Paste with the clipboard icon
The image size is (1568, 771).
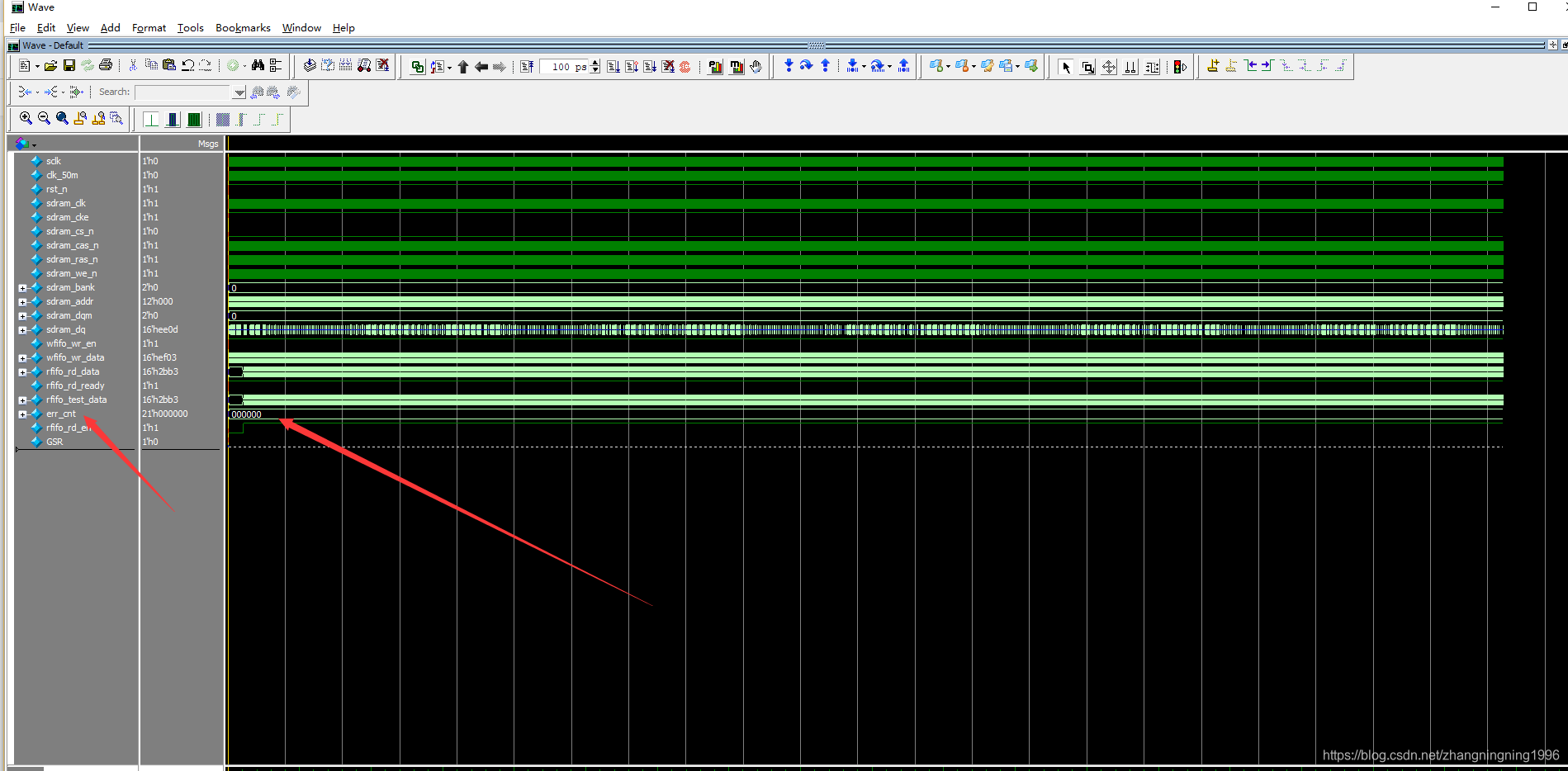[169, 65]
